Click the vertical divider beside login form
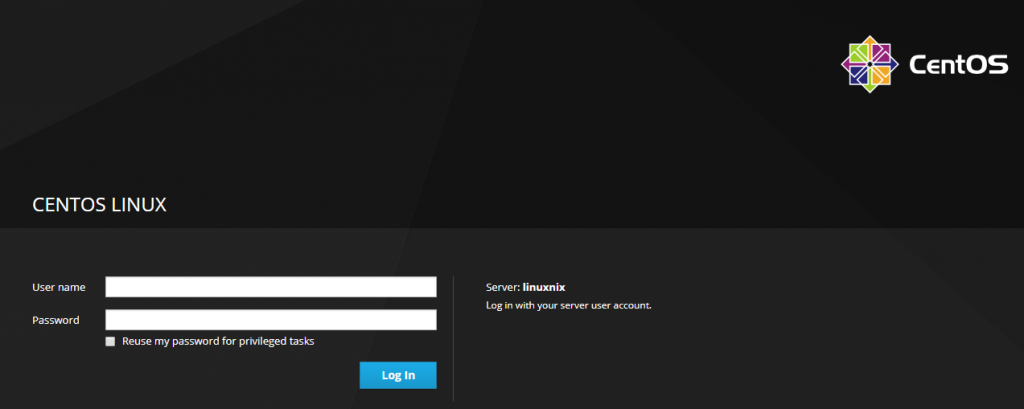Screen dimensions: 1024x409 pos(454,338)
